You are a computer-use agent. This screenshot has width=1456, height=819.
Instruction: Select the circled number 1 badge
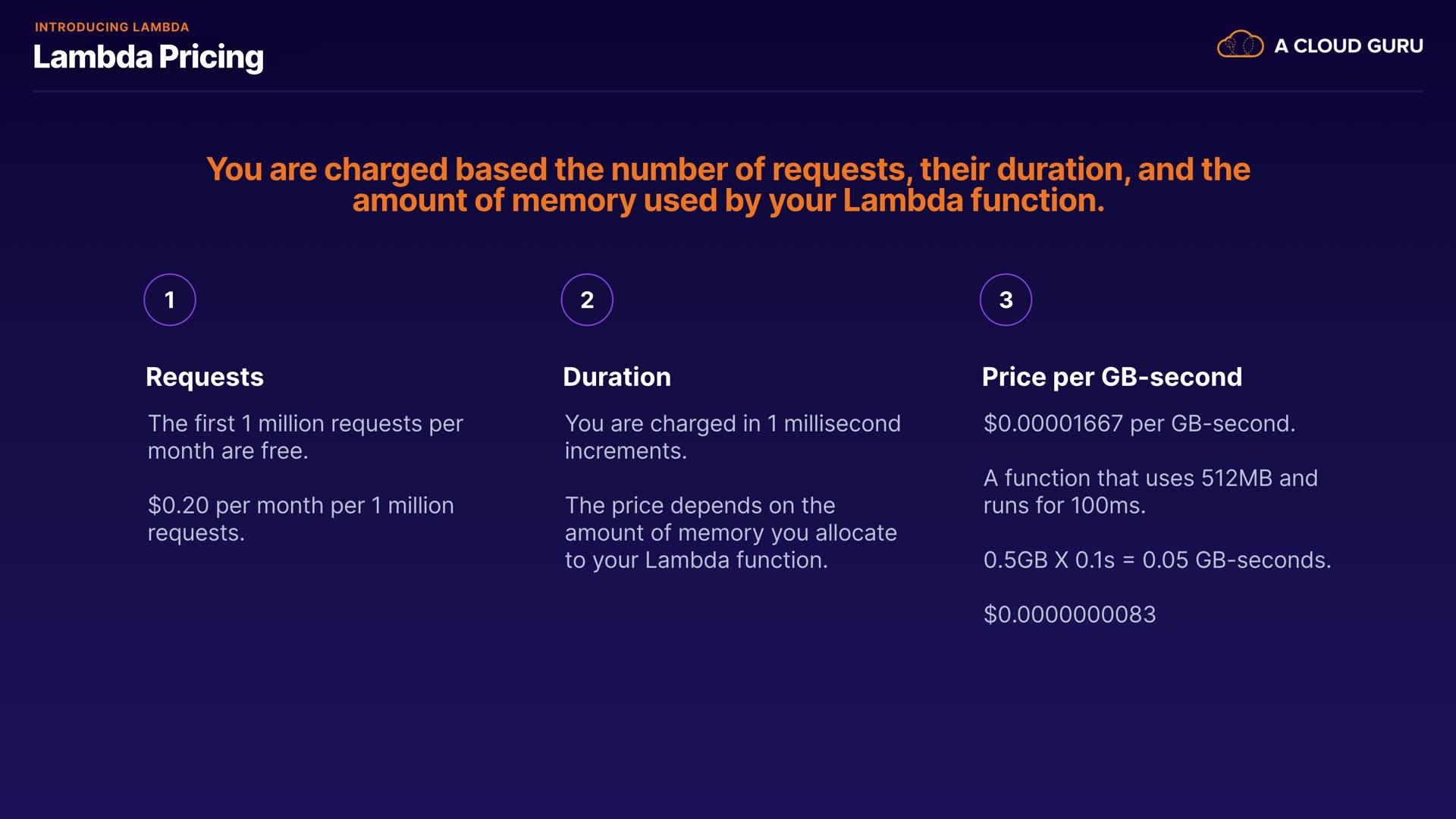click(170, 300)
